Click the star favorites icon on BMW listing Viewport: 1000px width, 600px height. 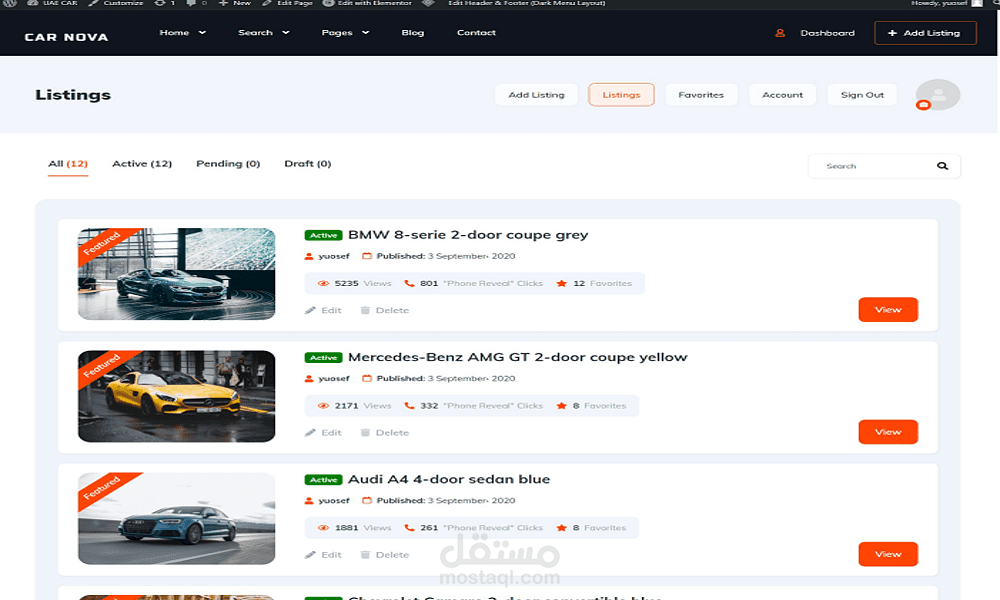coord(561,283)
